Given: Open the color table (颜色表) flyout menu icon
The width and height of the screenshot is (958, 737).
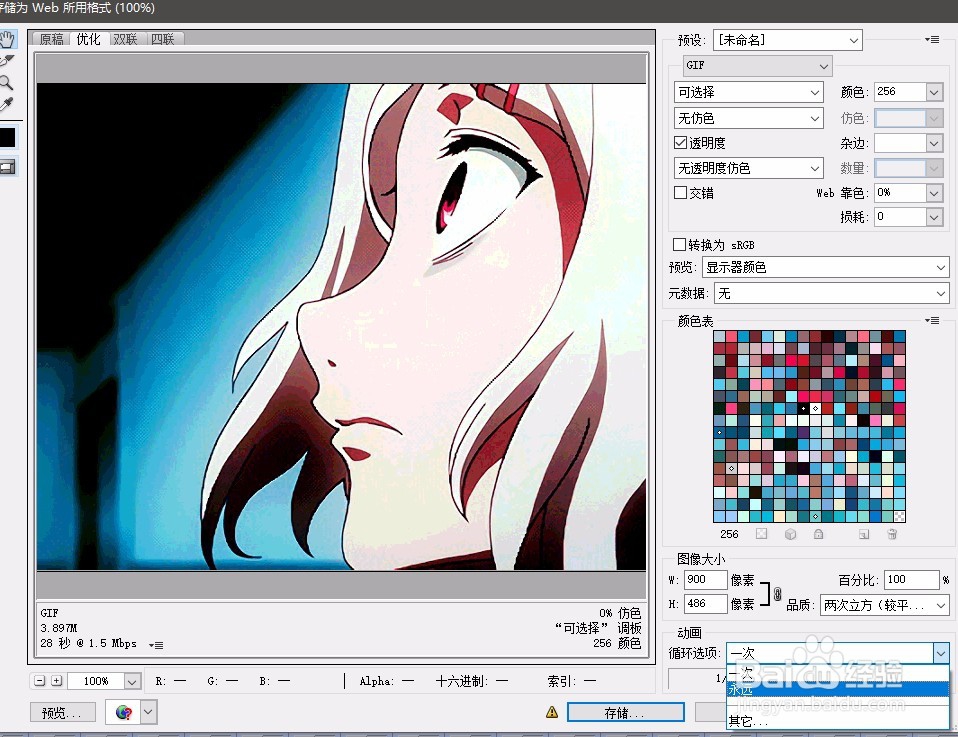Looking at the screenshot, I should [x=932, y=320].
